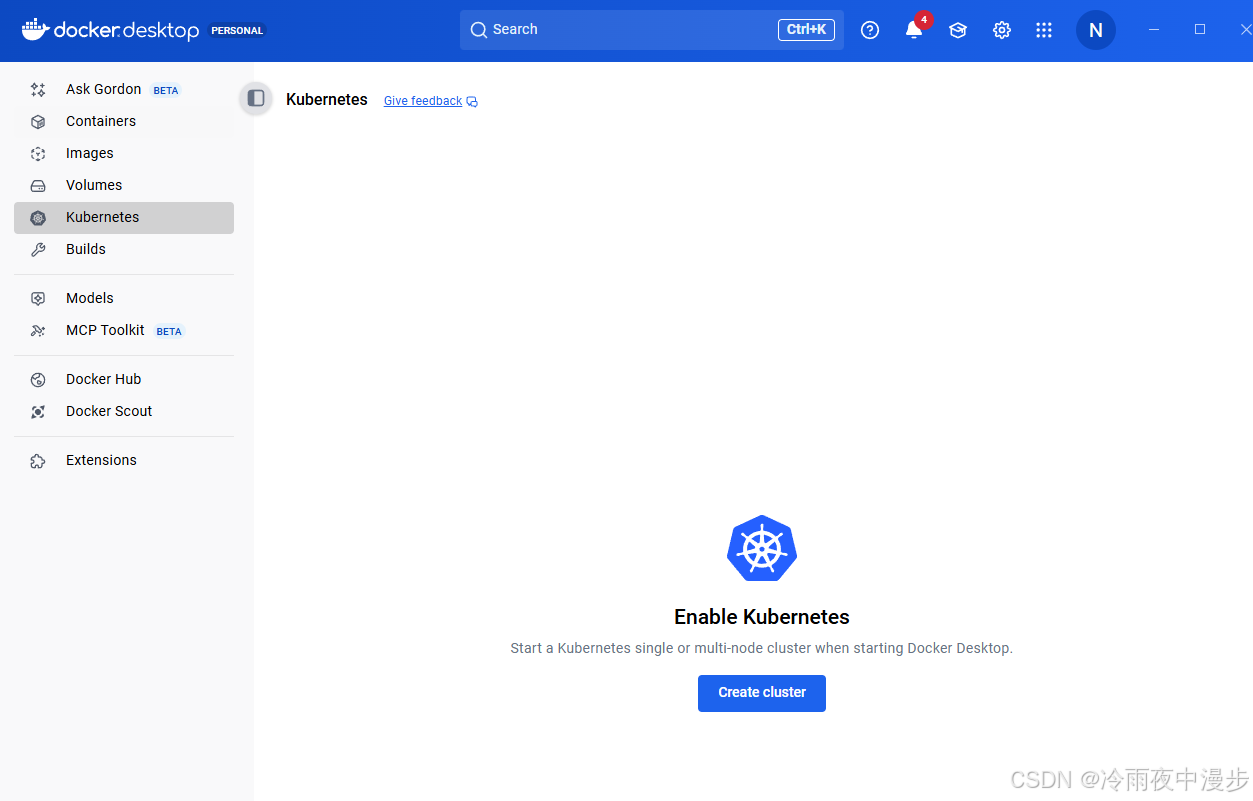Open the apps grid icon
The height and width of the screenshot is (801, 1253).
coord(1044,30)
